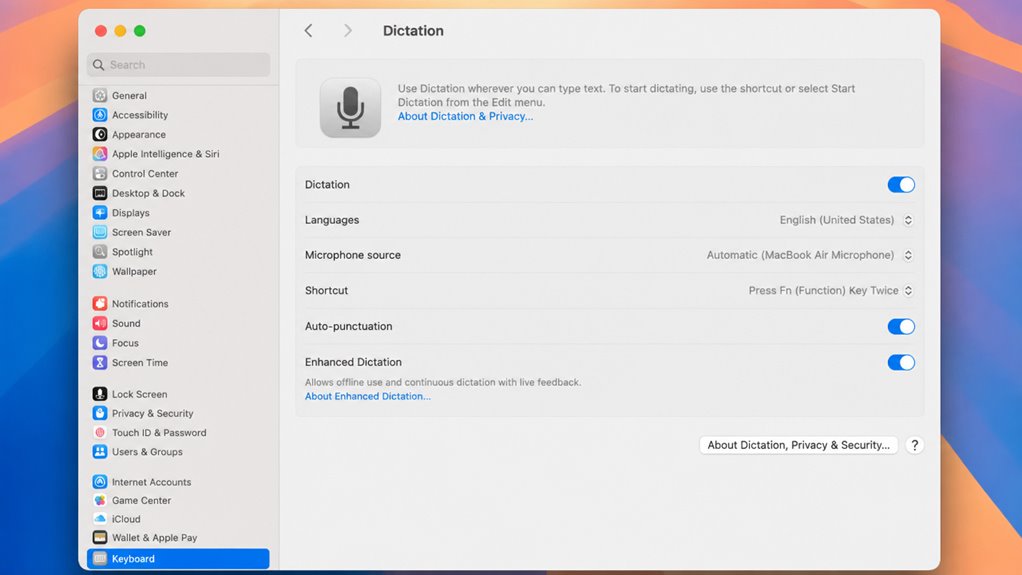Image resolution: width=1022 pixels, height=575 pixels.
Task: Click Touch ID & Password fingerprint icon
Action: [100, 432]
